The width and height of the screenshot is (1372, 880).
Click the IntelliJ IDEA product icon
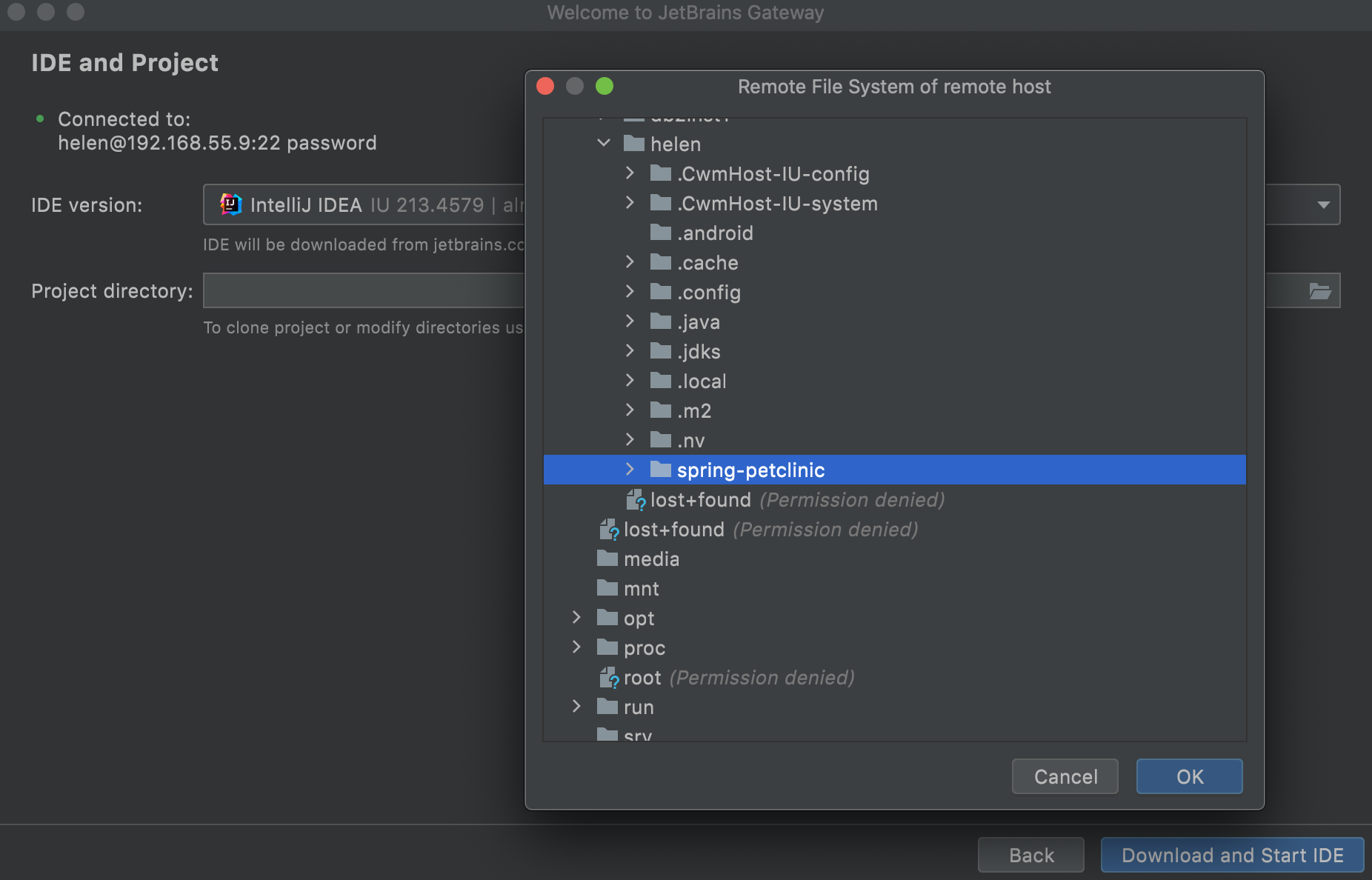230,204
